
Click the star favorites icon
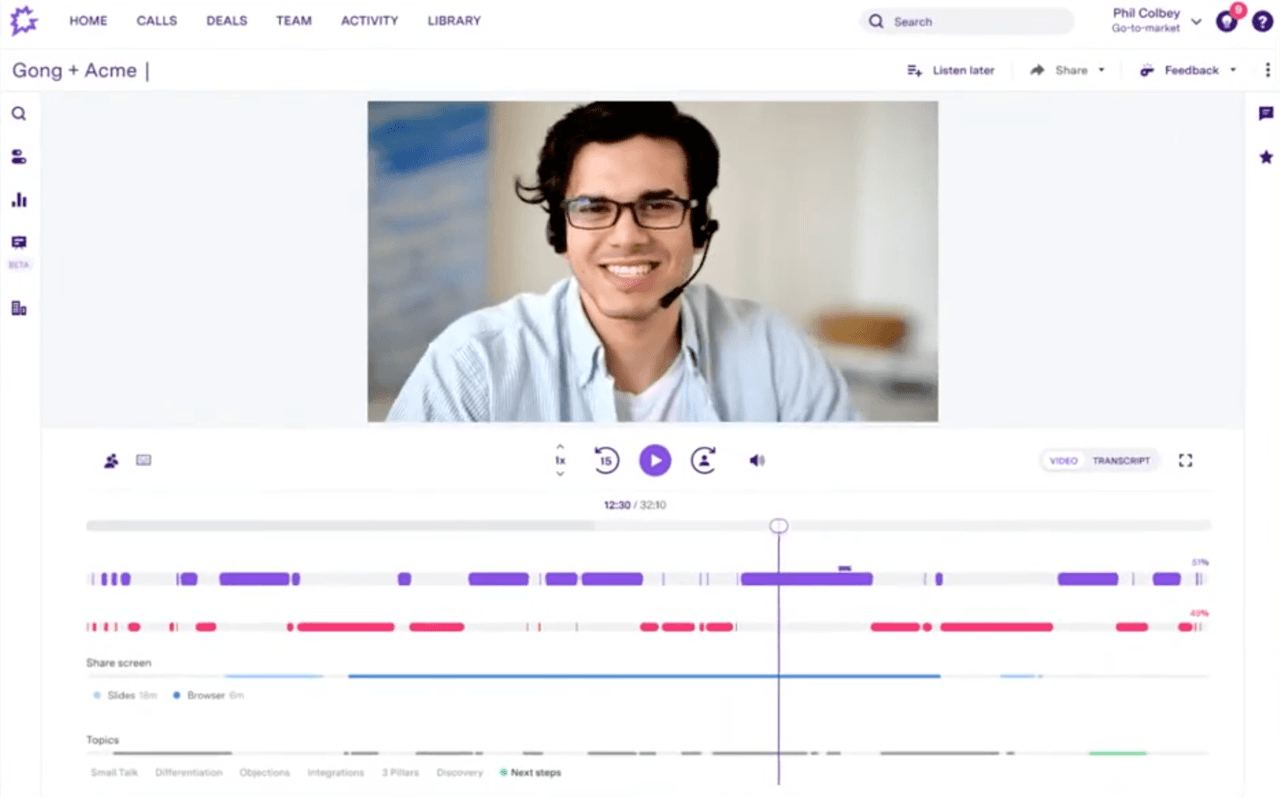point(1266,157)
